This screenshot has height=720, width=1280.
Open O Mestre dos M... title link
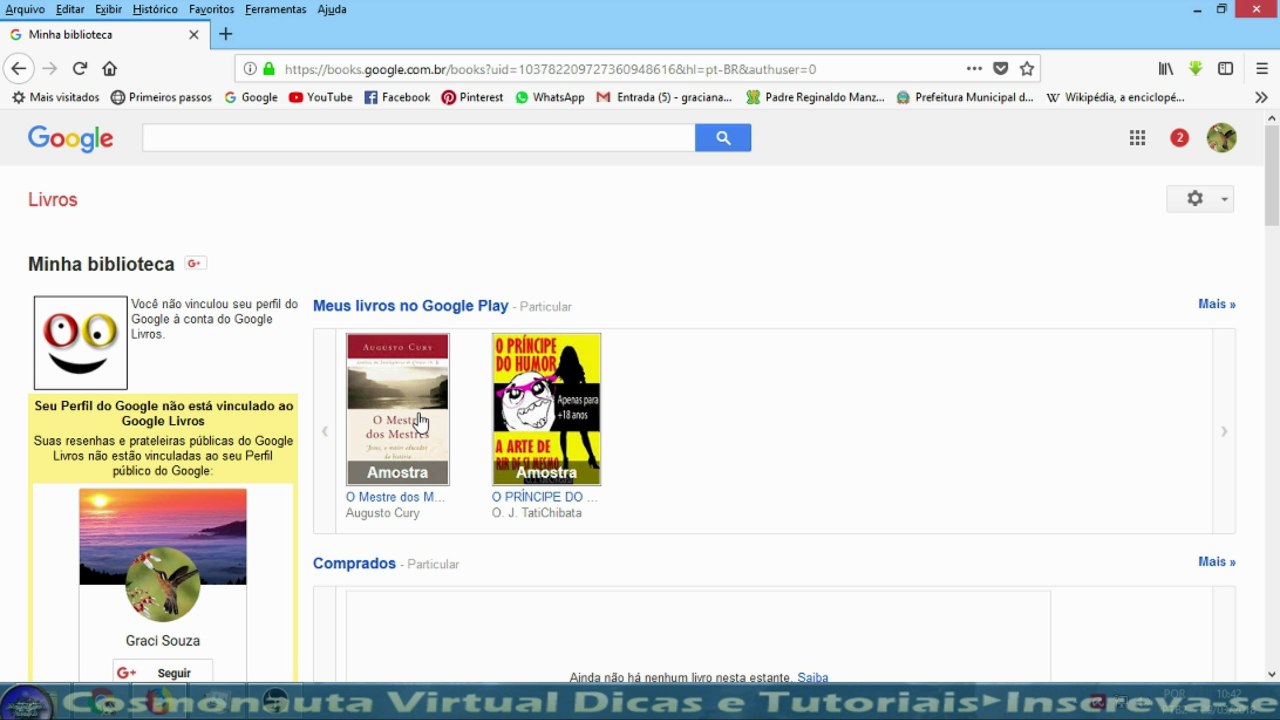(x=395, y=497)
